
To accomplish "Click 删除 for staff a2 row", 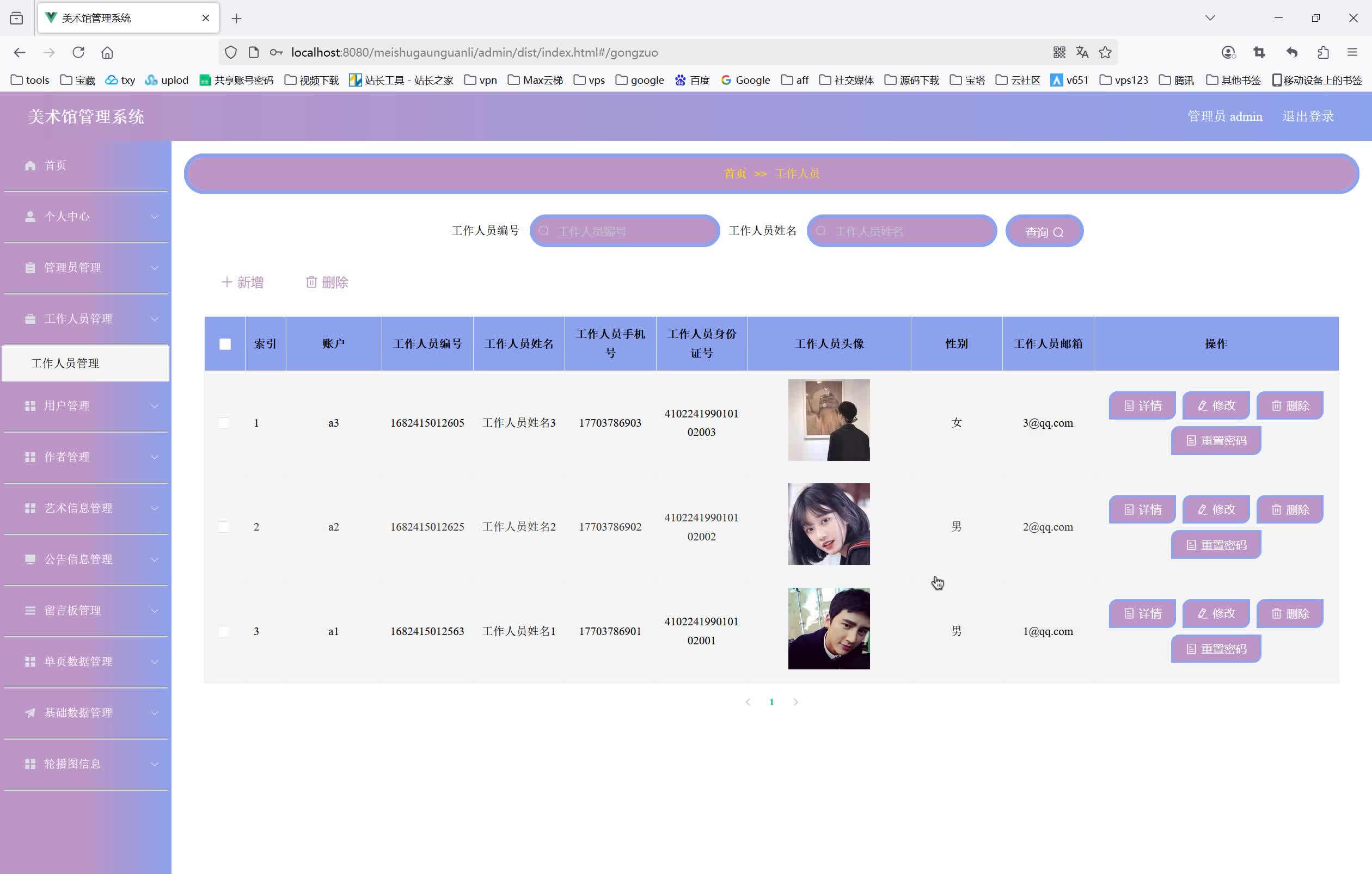I will click(x=1290, y=509).
